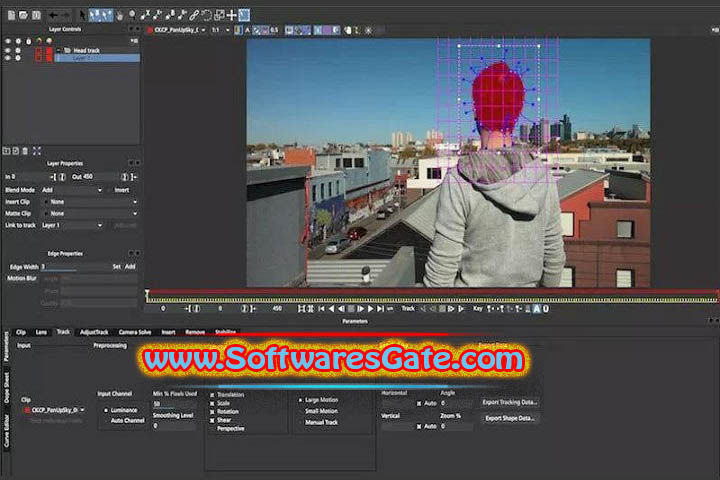Switch to the AdjustTrack tab
The height and width of the screenshot is (480, 720).
pos(94,332)
